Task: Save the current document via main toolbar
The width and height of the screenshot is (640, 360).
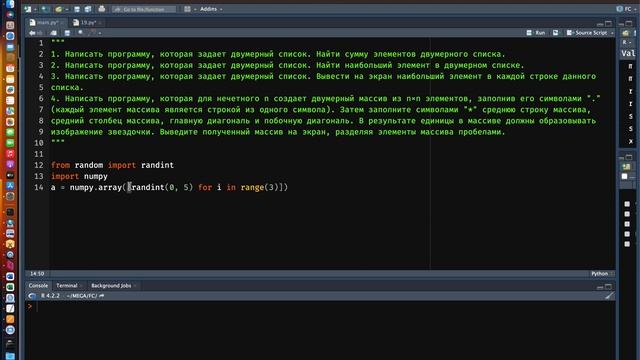Action: pyautogui.click(x=77, y=9)
